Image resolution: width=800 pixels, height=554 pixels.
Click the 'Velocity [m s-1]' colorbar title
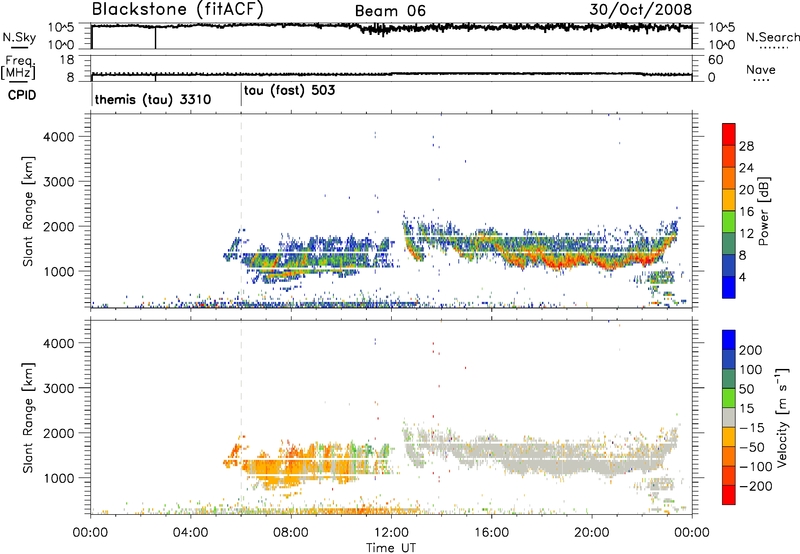tap(781, 417)
